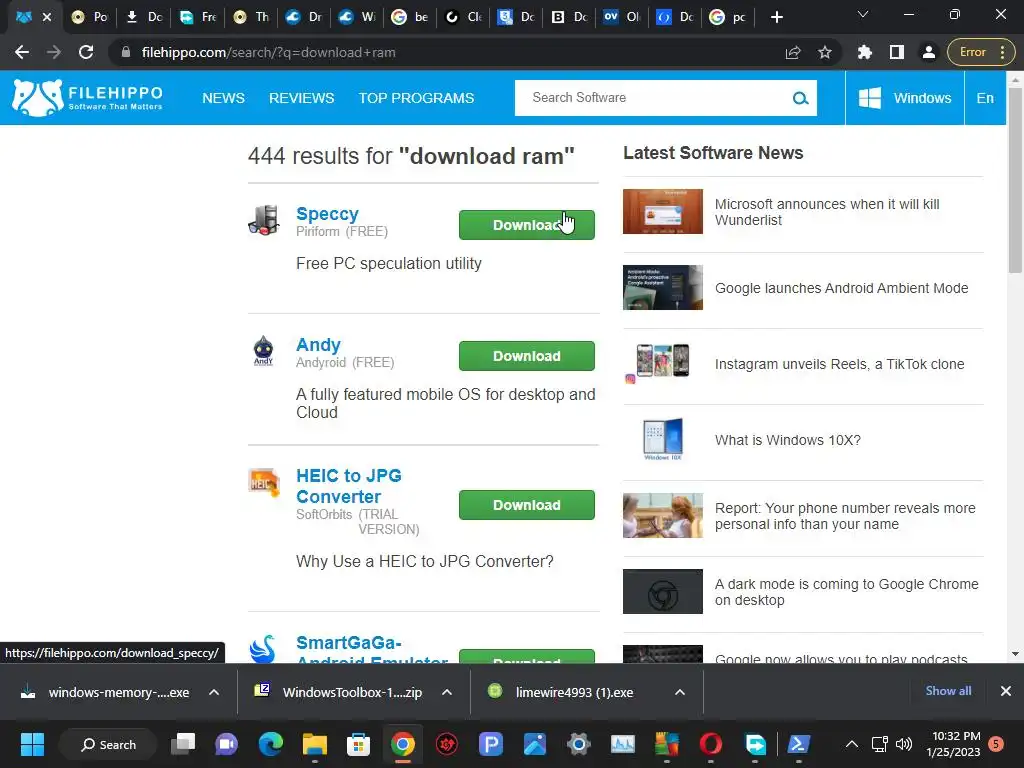
Task: Open the Speccy title link
Action: point(327,214)
